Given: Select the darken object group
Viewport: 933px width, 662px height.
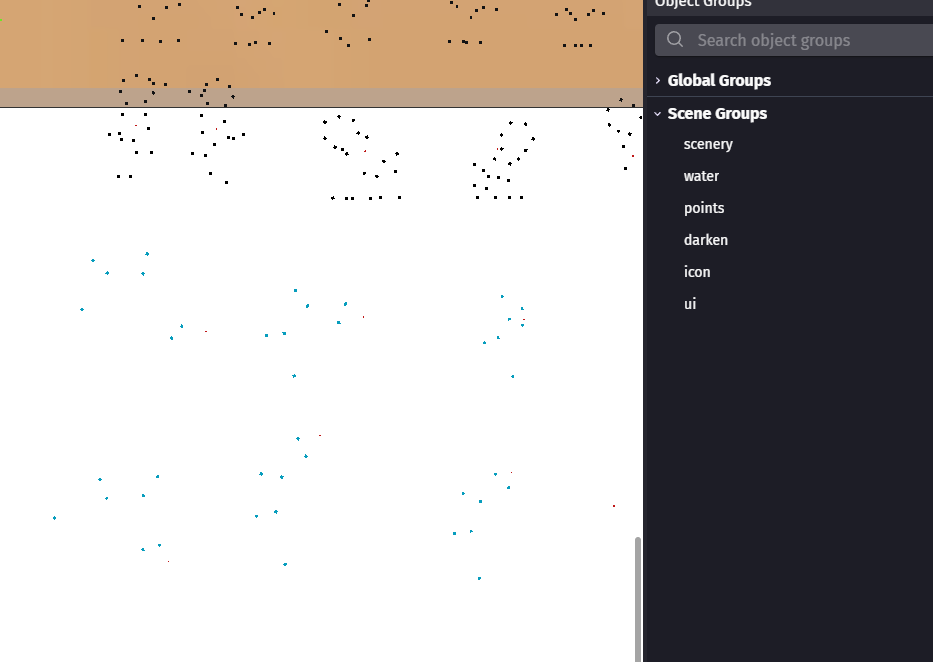Looking at the screenshot, I should [x=706, y=240].
